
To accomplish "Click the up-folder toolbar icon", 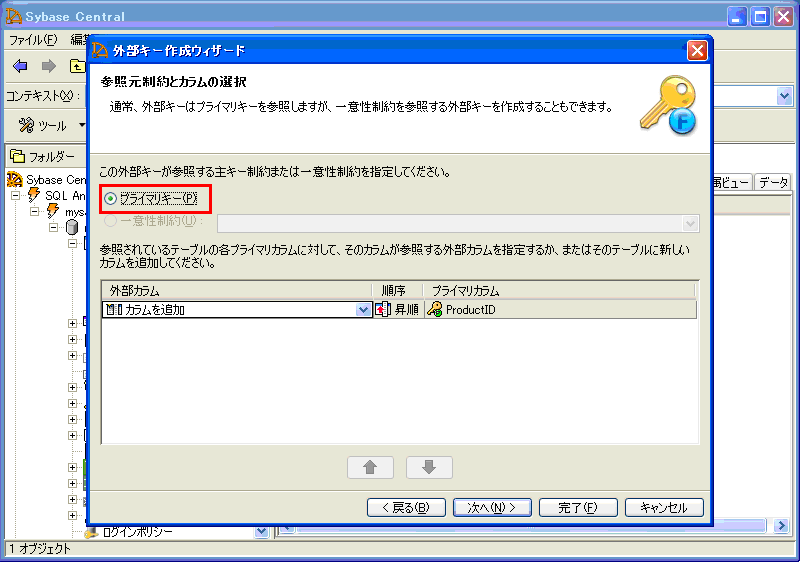I will coord(77,66).
